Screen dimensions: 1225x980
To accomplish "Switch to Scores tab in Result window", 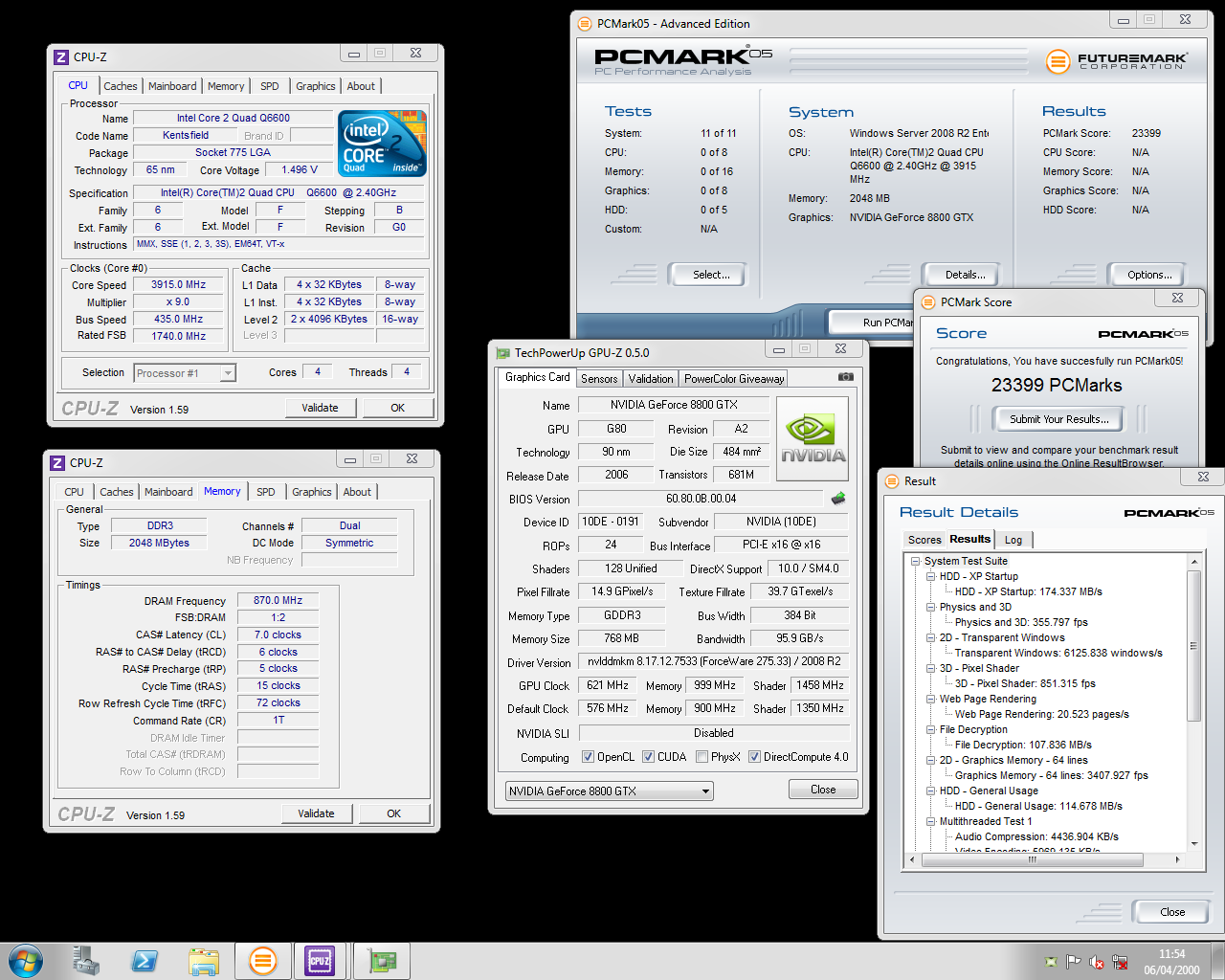I will tap(924, 540).
